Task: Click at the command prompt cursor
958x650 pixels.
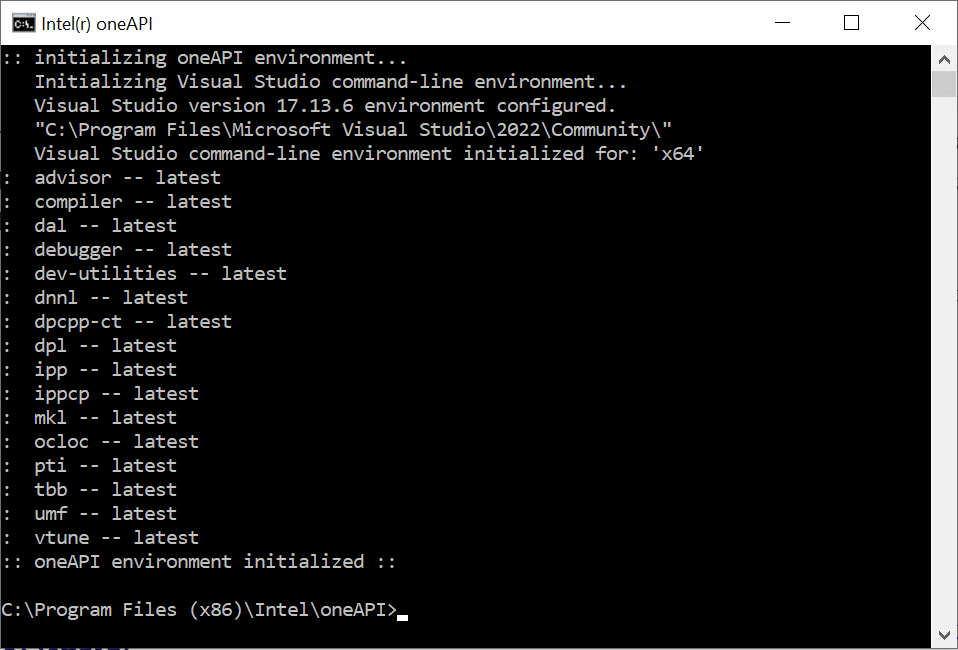Action: [x=402, y=618]
